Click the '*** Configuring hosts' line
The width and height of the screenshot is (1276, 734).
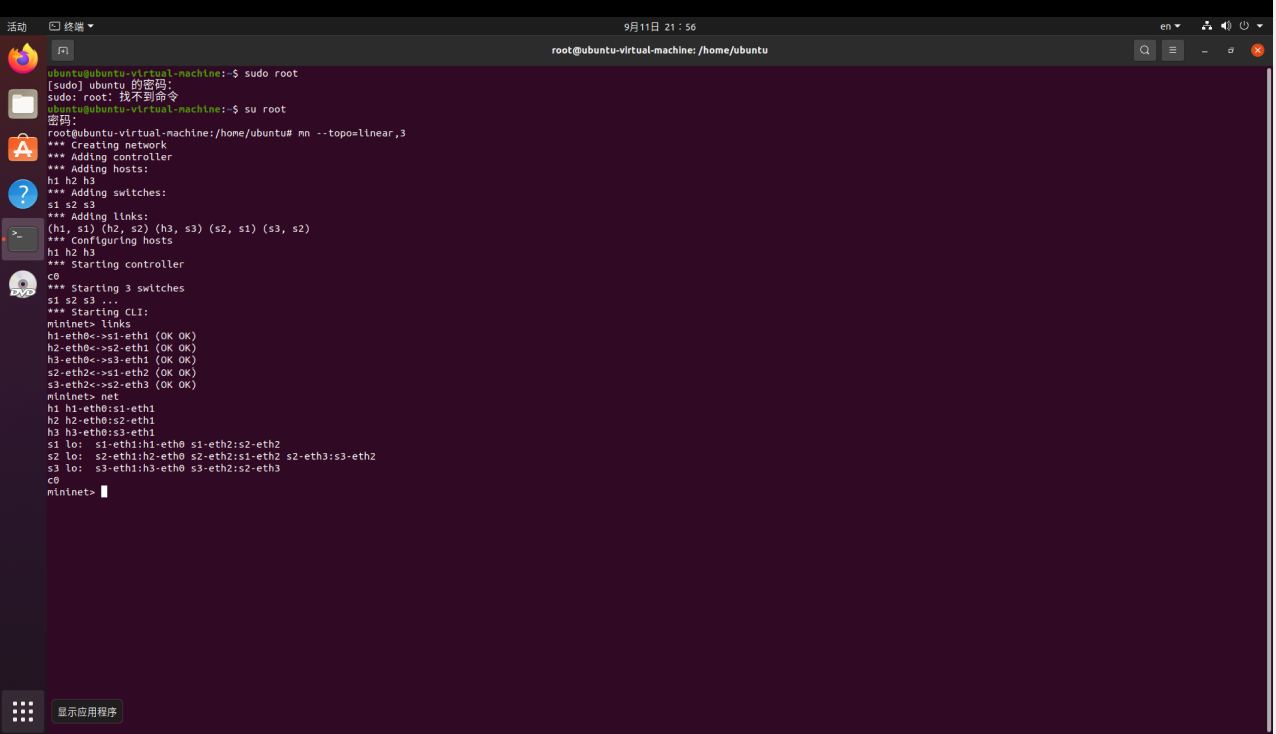[x=110, y=240]
